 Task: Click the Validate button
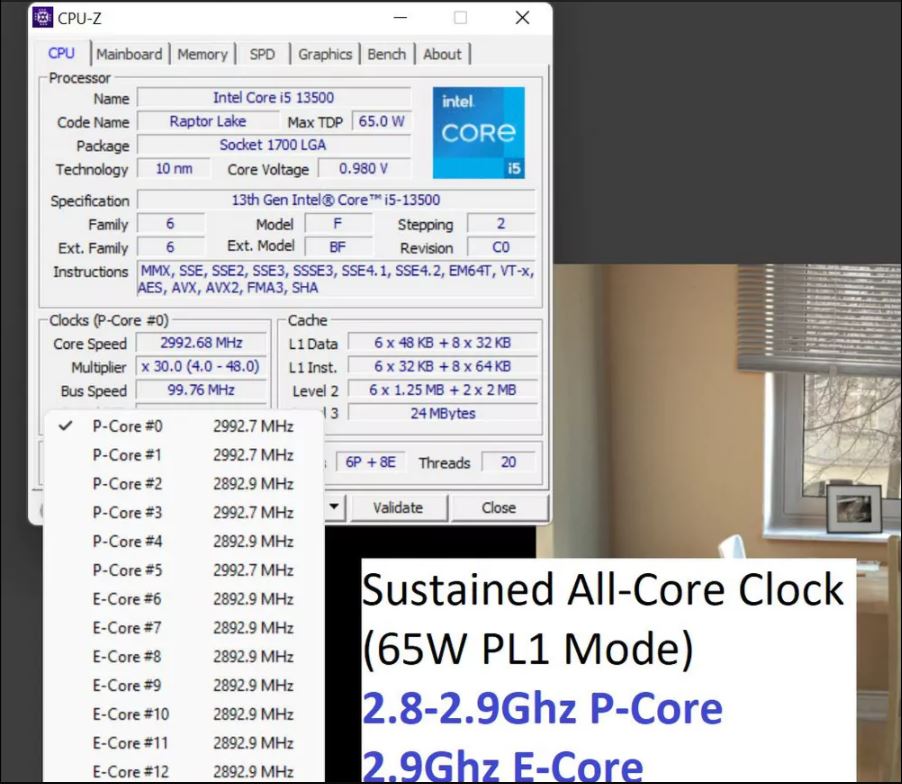(x=398, y=507)
